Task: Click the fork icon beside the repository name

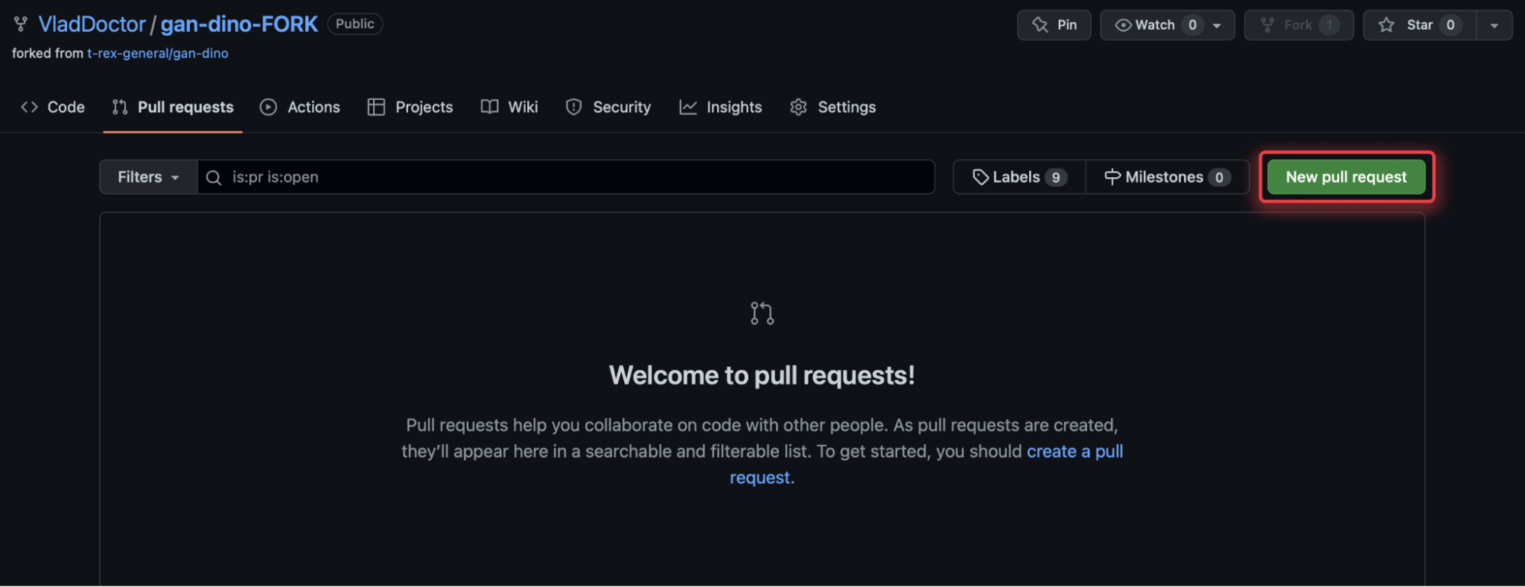Action: pos(20,23)
